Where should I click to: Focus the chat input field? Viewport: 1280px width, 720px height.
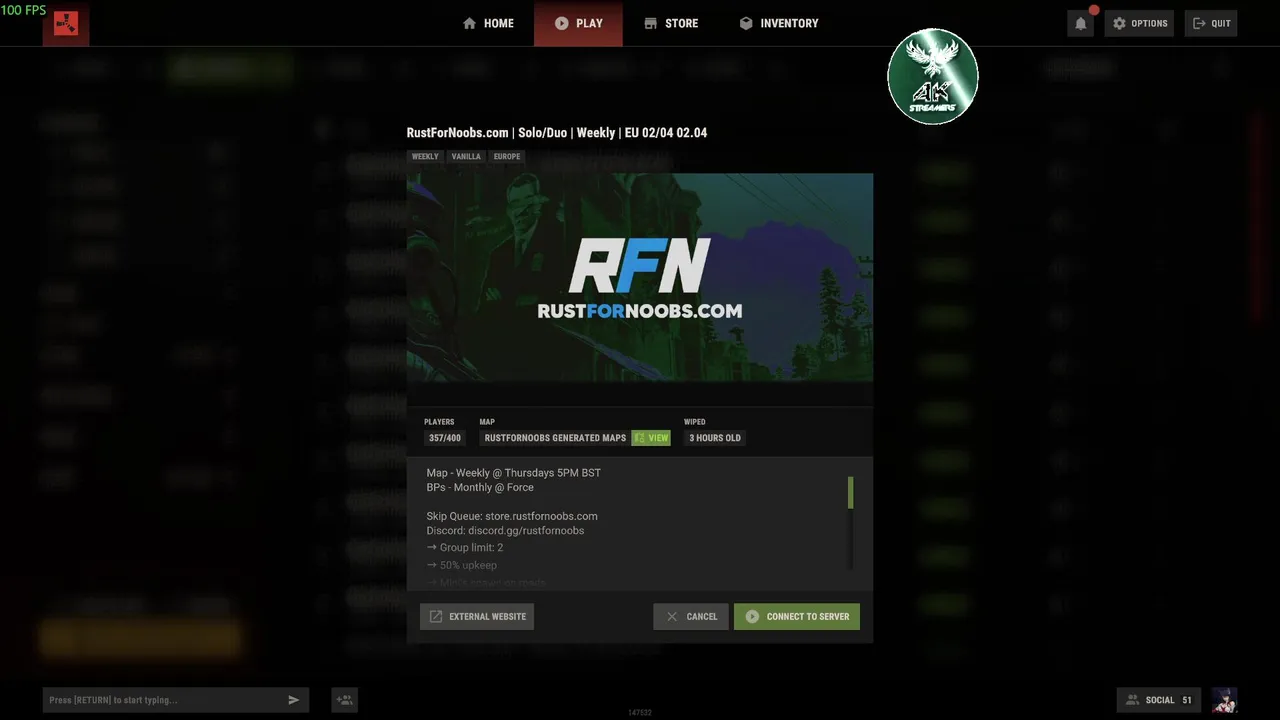(x=162, y=700)
